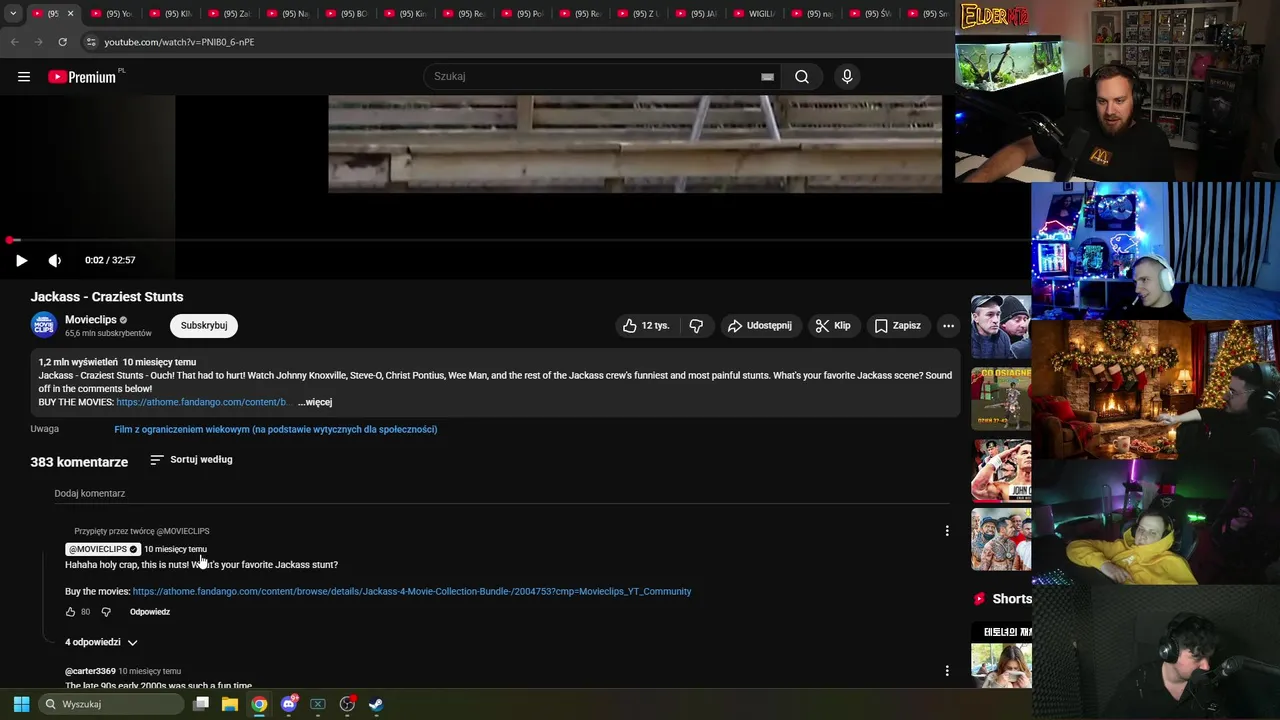Switch to the 'WIGILIA' browser tab

coord(755,14)
